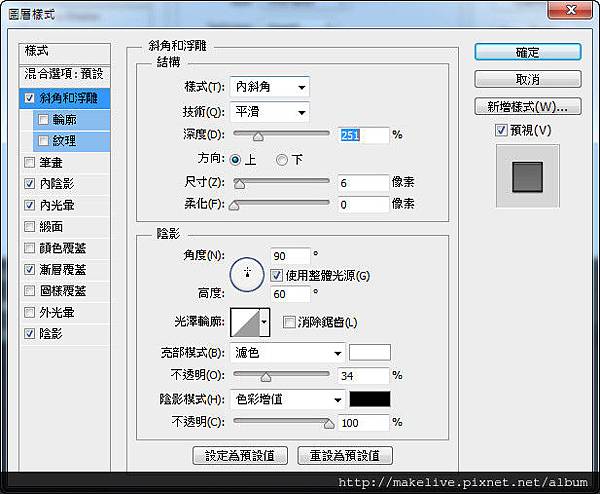This screenshot has width=600, height=494.
Task: Toggle the 預視 preview checkbox
Action: [x=501, y=130]
